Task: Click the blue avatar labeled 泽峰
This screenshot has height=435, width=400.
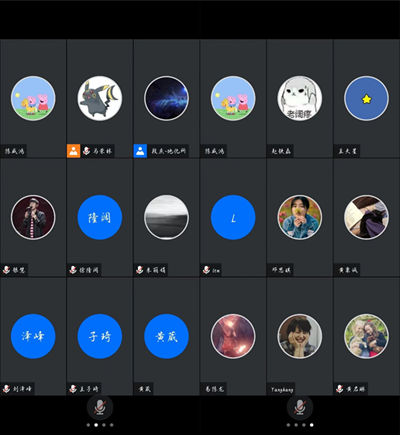Action: [x=33, y=336]
